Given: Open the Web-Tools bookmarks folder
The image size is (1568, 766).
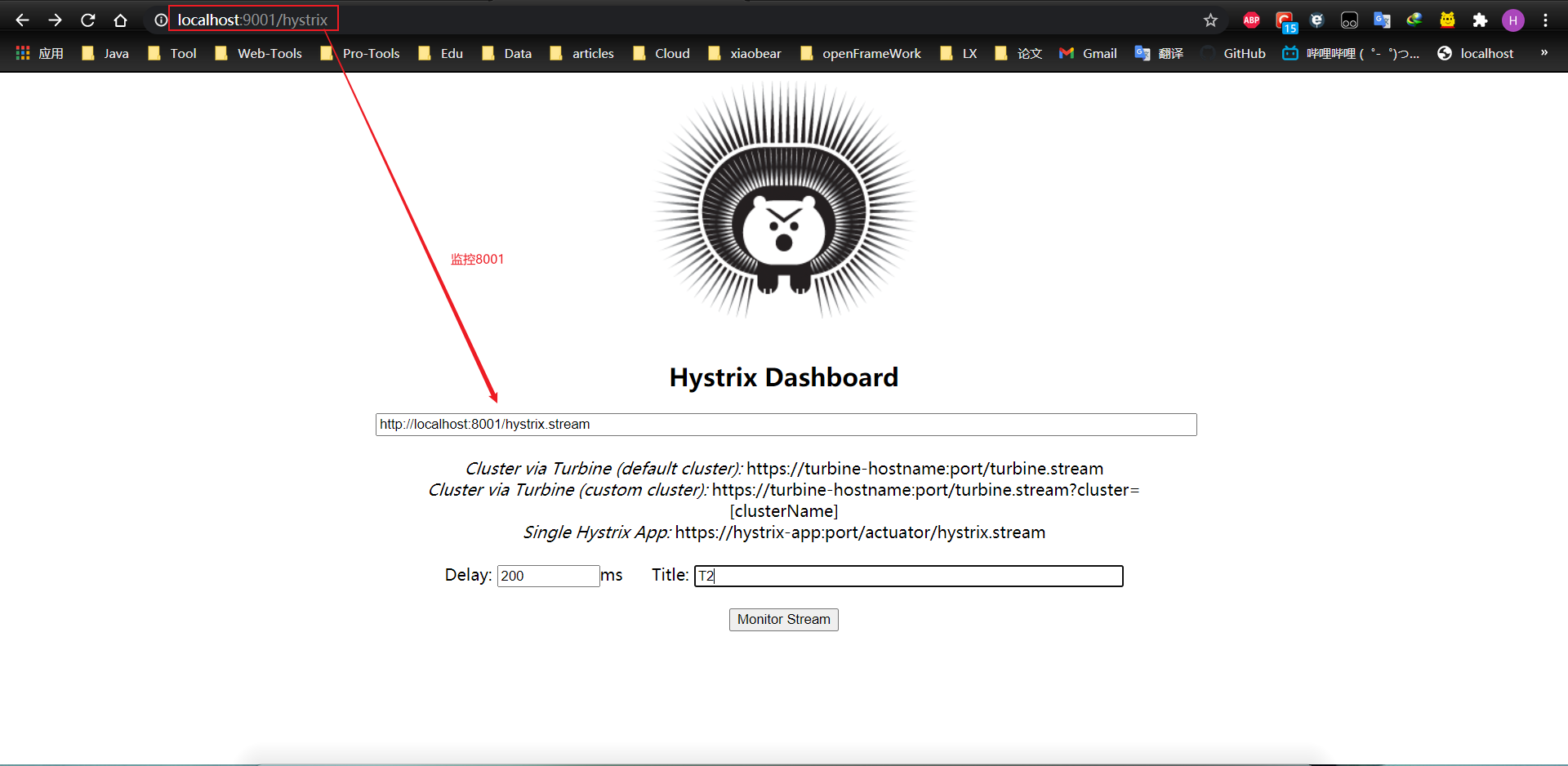Looking at the screenshot, I should point(258,53).
